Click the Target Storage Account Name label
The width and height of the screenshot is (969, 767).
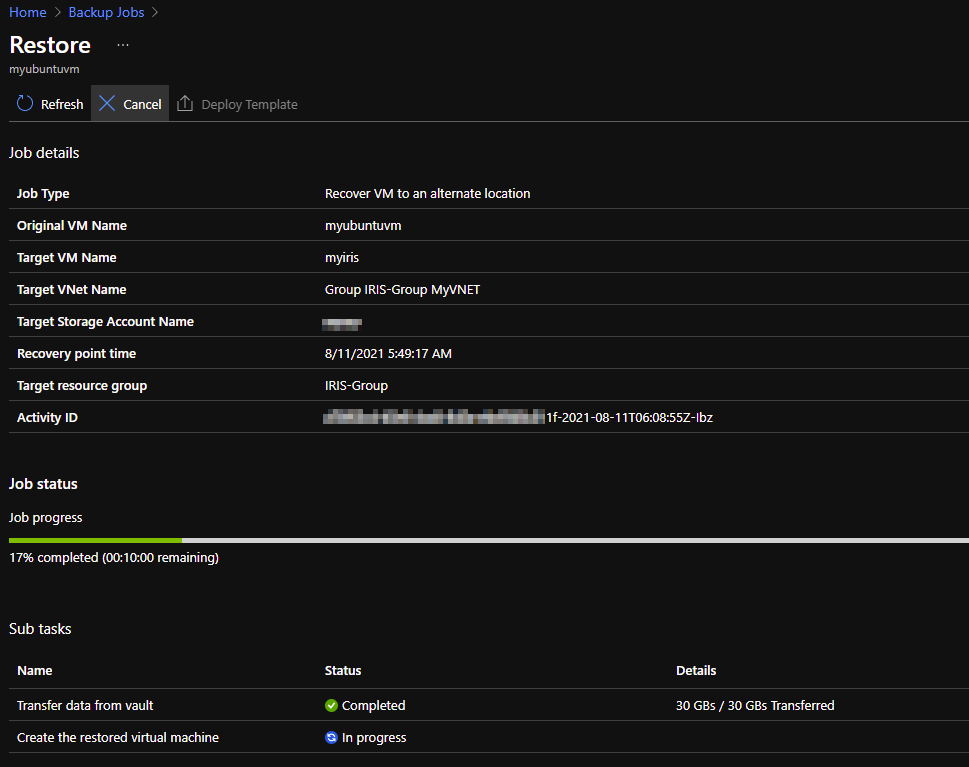tap(106, 321)
